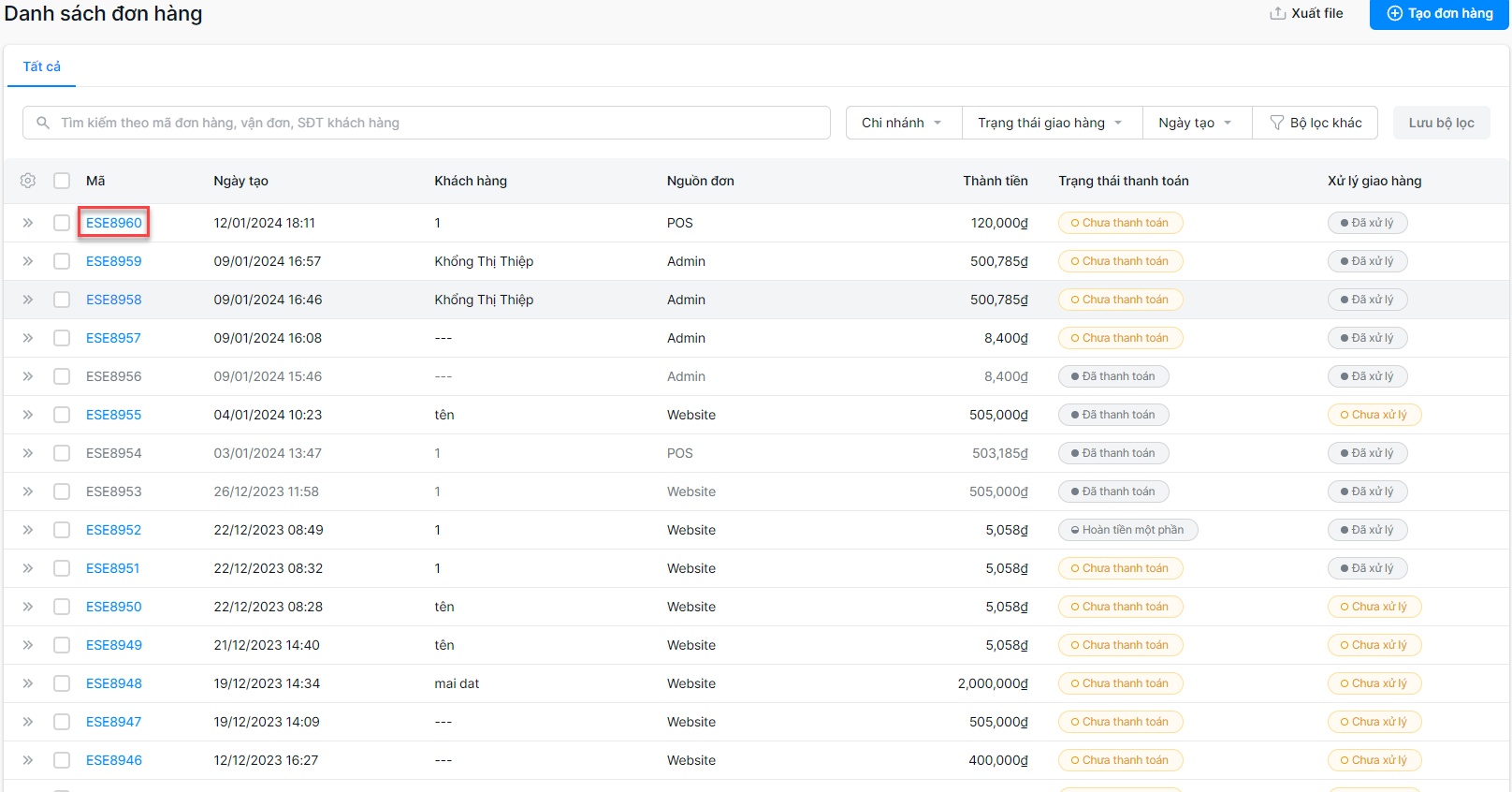Open order link ESE8960

(114, 223)
